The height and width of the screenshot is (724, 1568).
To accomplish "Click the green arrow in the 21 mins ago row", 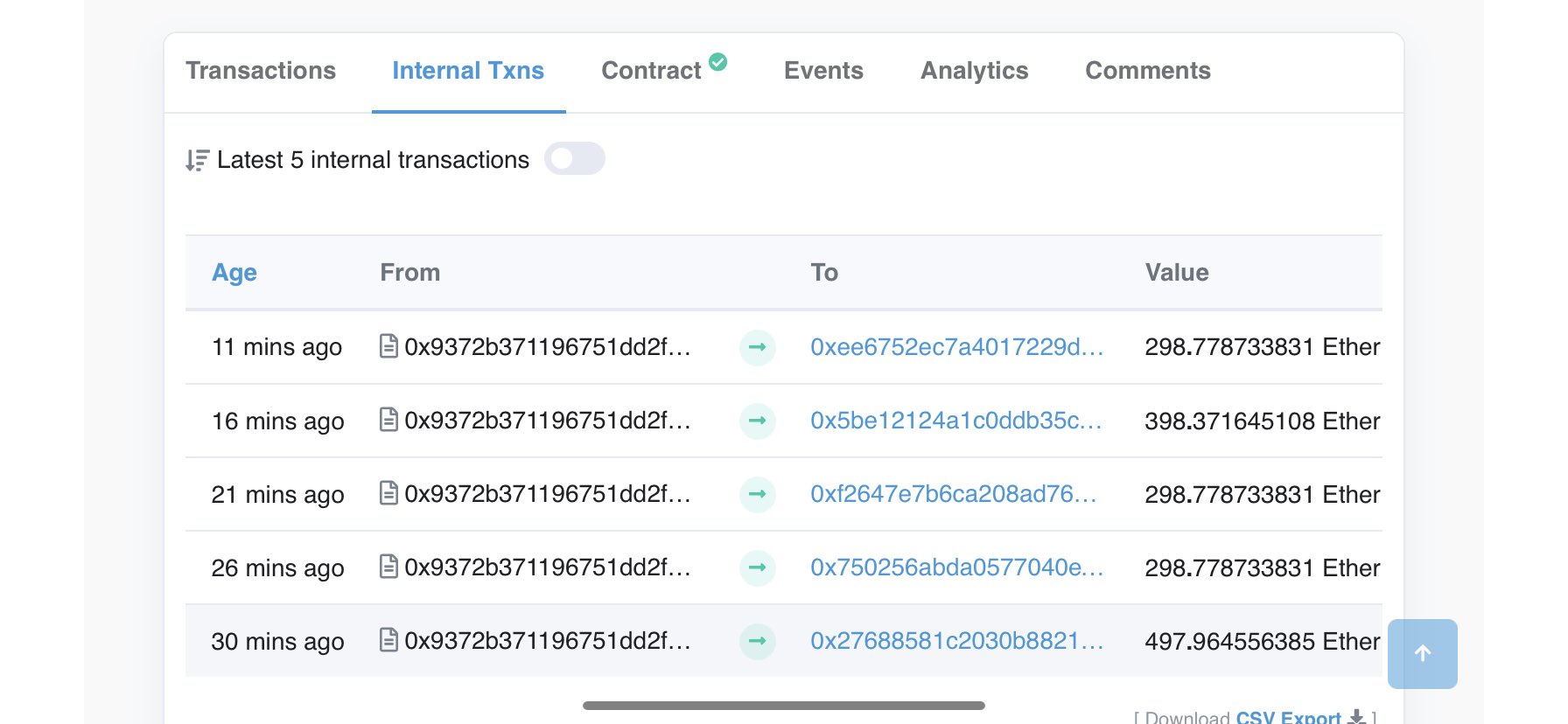I will pyautogui.click(x=758, y=494).
